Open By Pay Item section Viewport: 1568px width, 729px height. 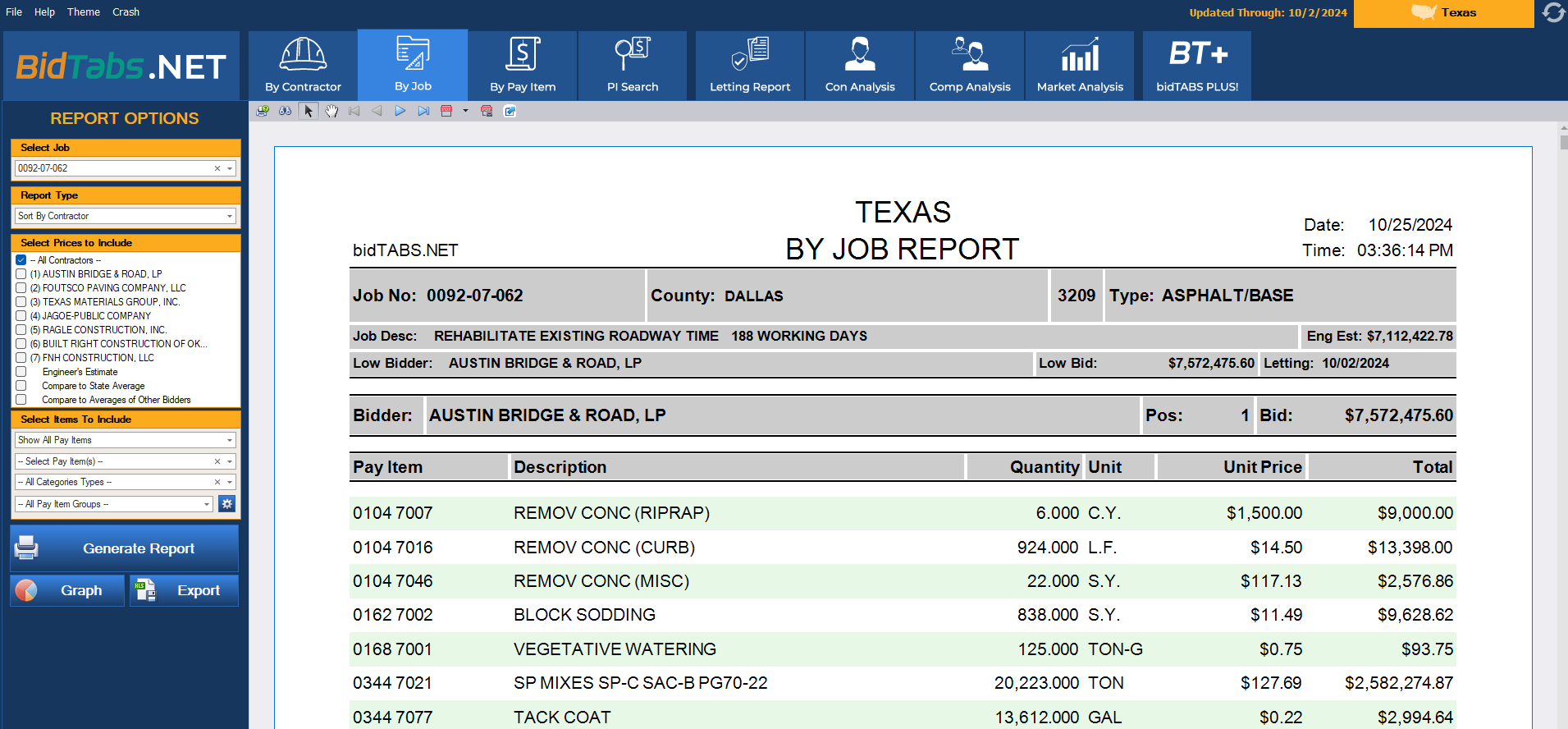523,66
